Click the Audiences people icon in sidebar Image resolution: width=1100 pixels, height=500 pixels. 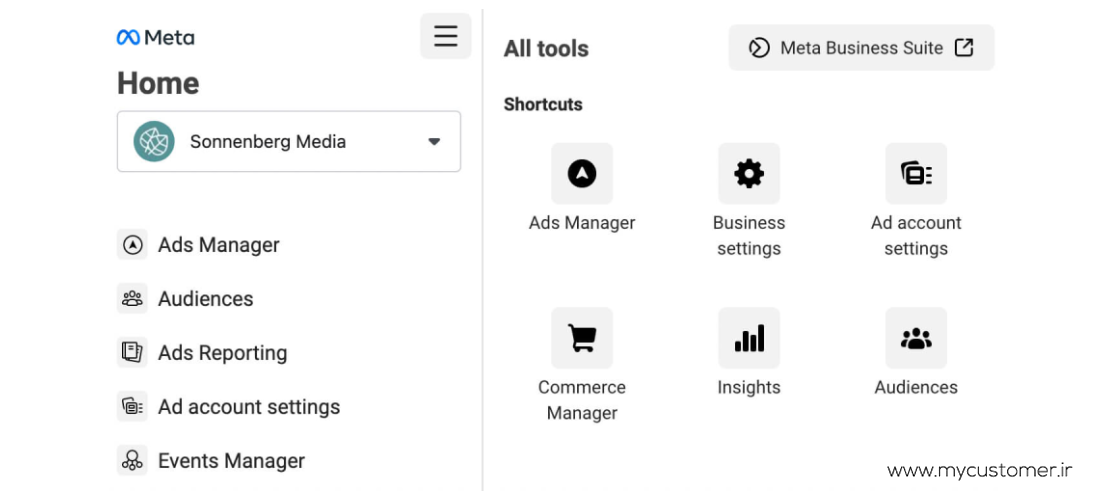click(132, 299)
